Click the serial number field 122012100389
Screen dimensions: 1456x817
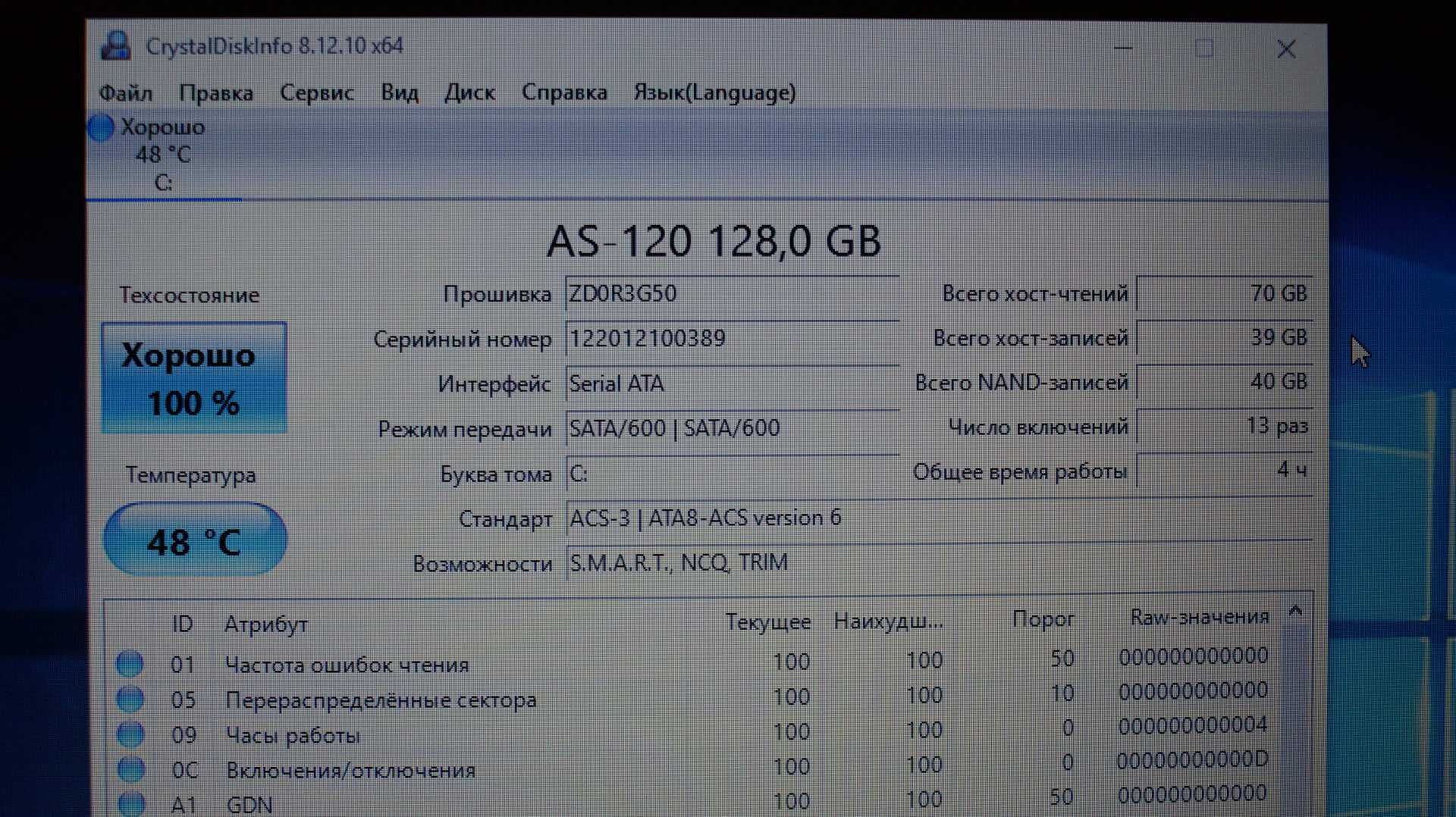tap(732, 339)
